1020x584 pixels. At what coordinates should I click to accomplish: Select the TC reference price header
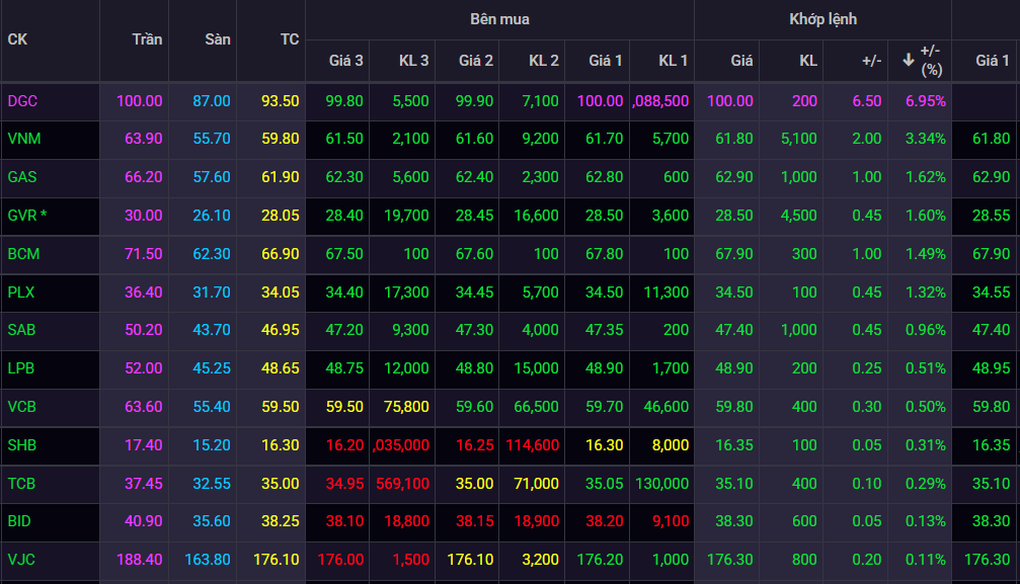click(x=289, y=39)
